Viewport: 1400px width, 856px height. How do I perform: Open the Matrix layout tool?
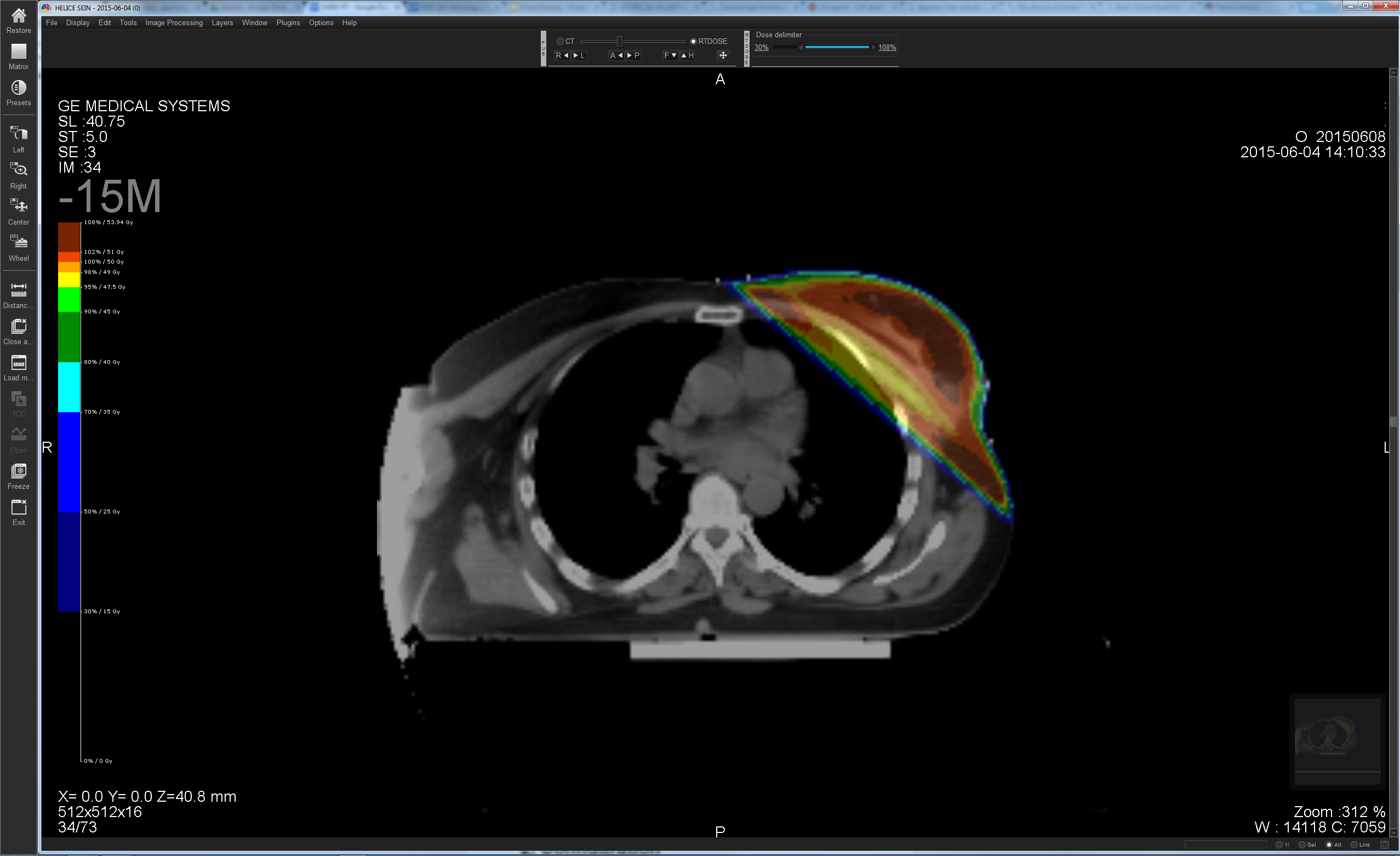pos(18,52)
